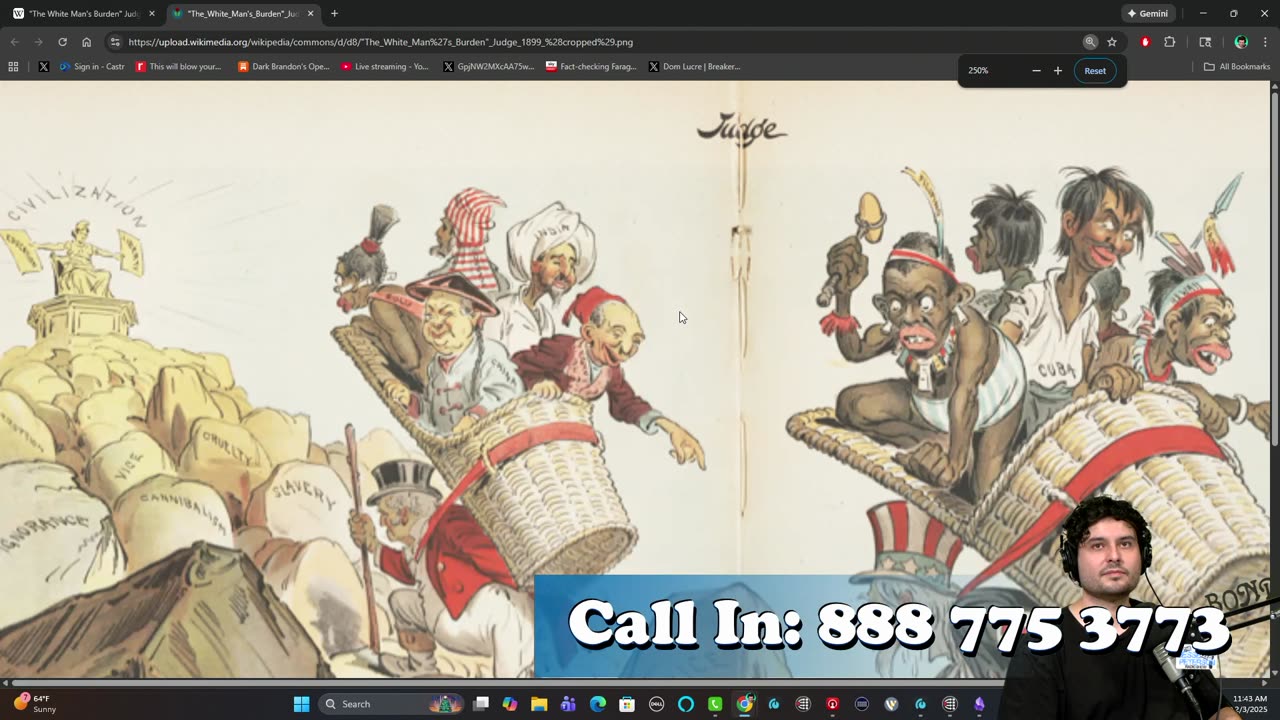Open the "Dark Brandon's Ope..." bookmark

pyautogui.click(x=283, y=67)
